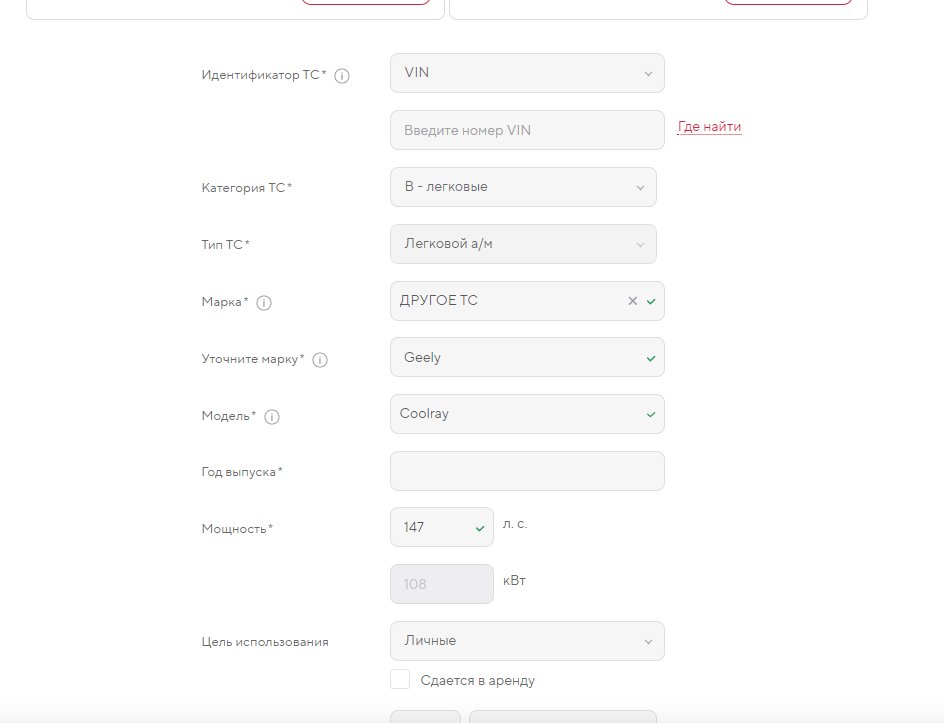Viewport: 944px width, 723px height.
Task: Click info icon next to Идентификатор ТС
Action: [342, 76]
